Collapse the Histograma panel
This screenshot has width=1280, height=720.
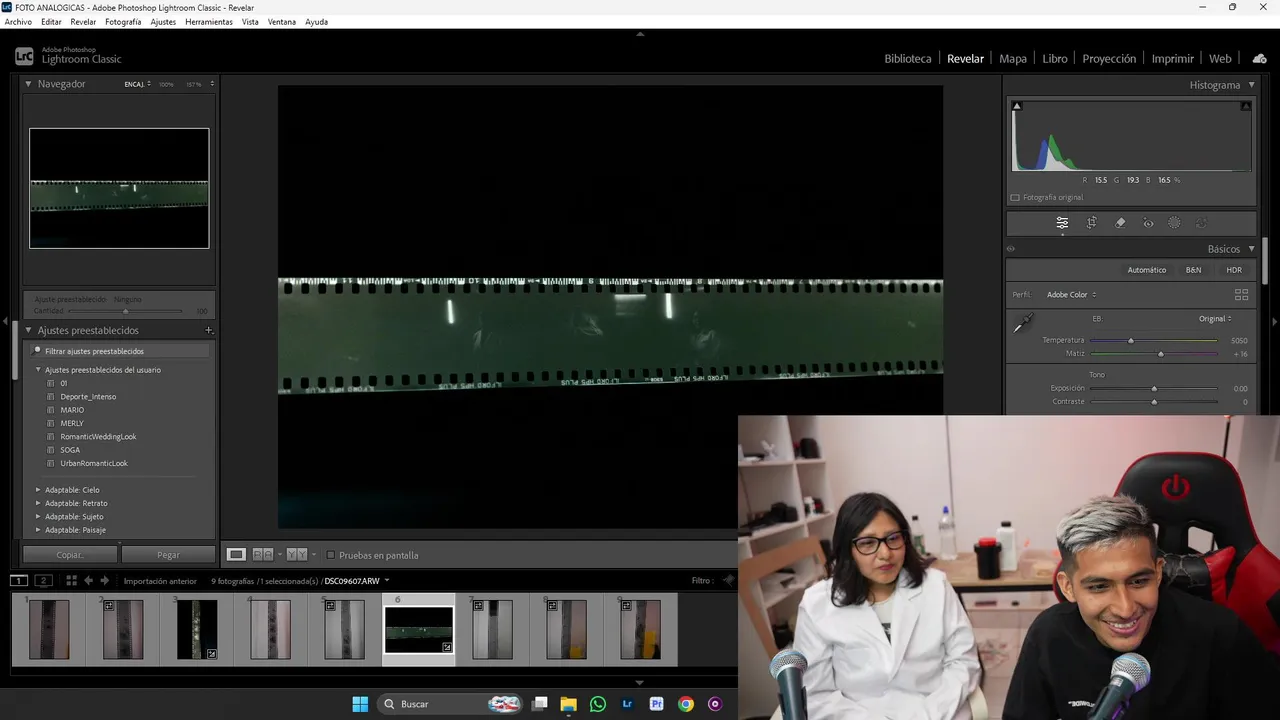click(x=1251, y=85)
